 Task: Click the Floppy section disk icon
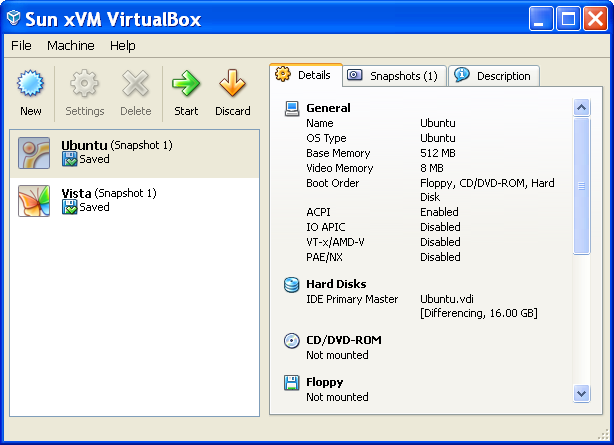pyautogui.click(x=292, y=383)
